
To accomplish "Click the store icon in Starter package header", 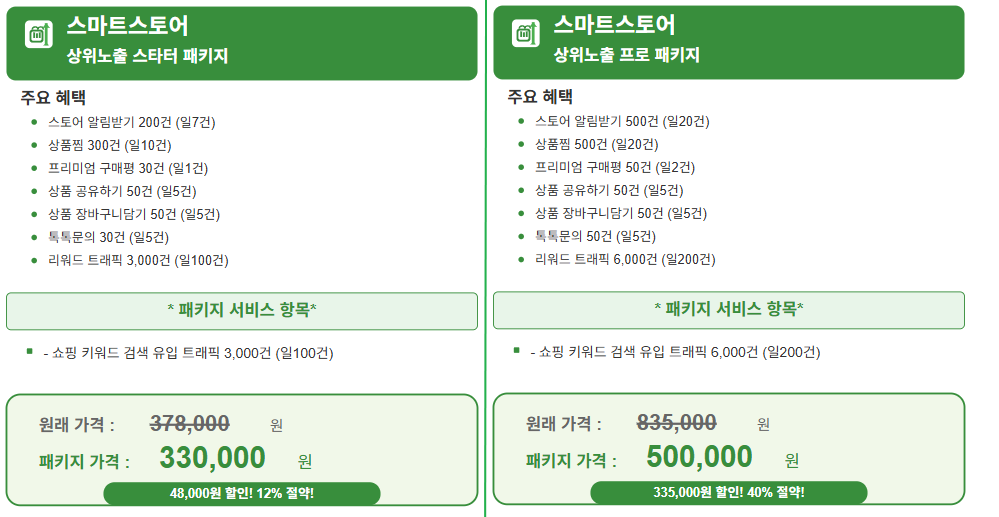I will (x=38, y=34).
